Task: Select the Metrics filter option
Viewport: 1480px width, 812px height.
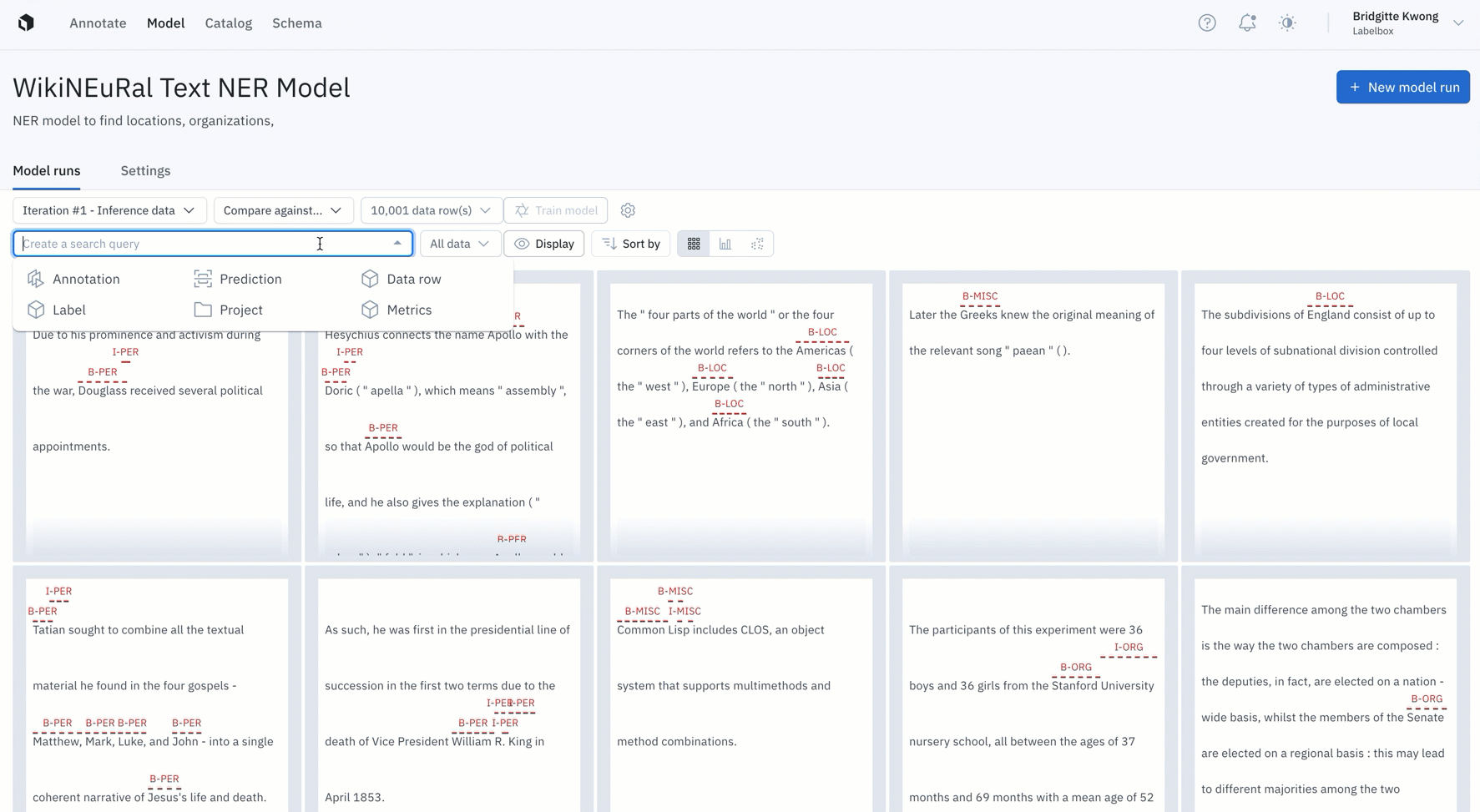Action: (x=397, y=310)
